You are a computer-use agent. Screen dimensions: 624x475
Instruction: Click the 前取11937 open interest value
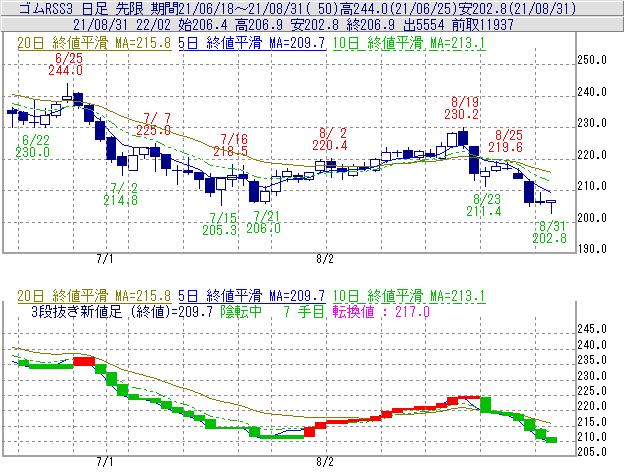483,25
